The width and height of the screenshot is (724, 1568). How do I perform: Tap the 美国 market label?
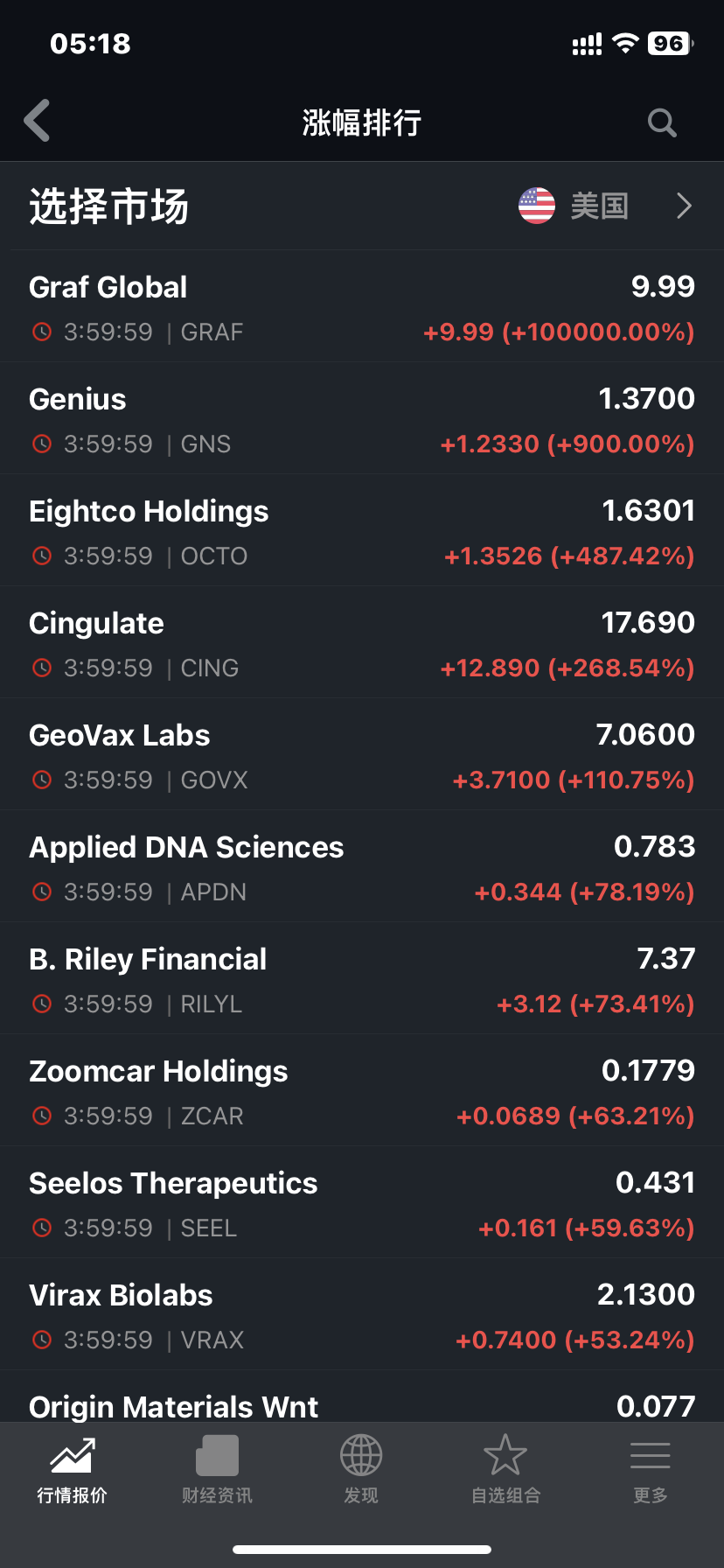(x=599, y=206)
